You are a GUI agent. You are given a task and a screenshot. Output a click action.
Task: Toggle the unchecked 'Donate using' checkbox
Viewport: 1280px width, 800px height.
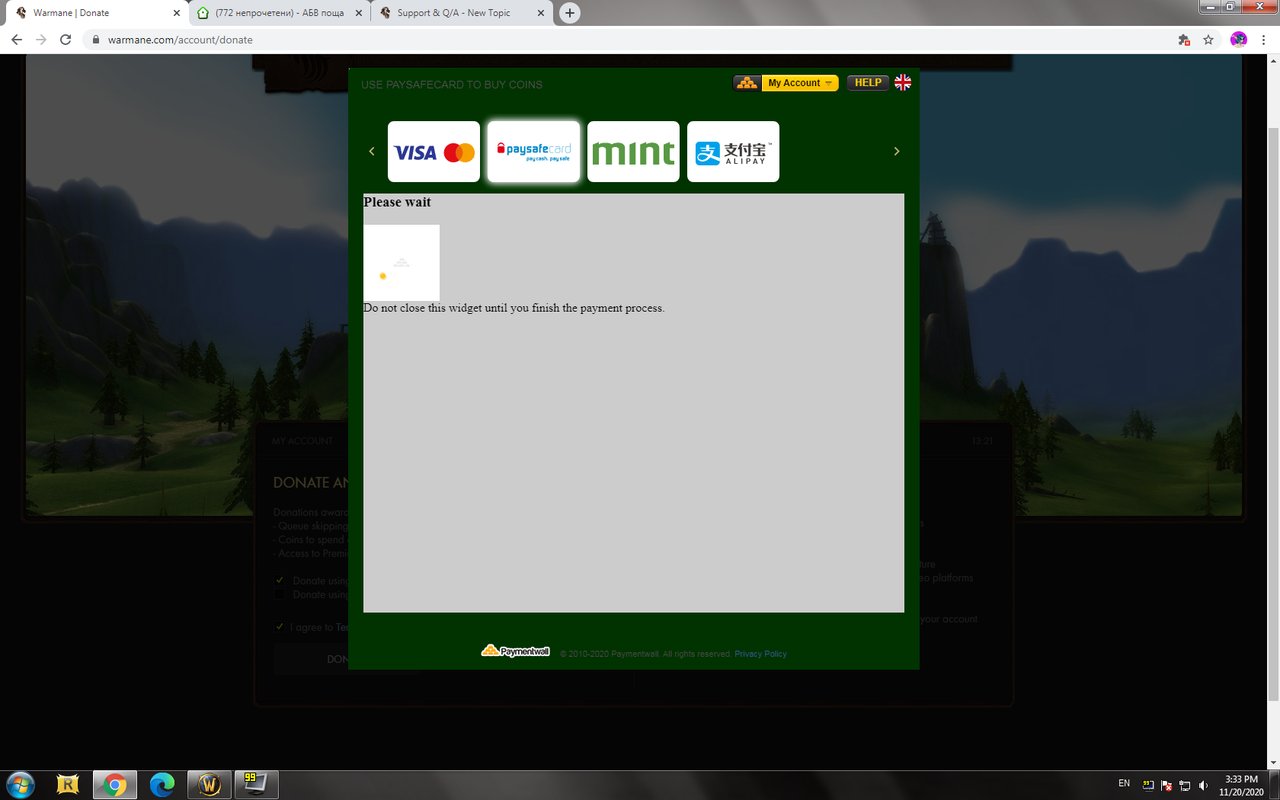tap(280, 594)
